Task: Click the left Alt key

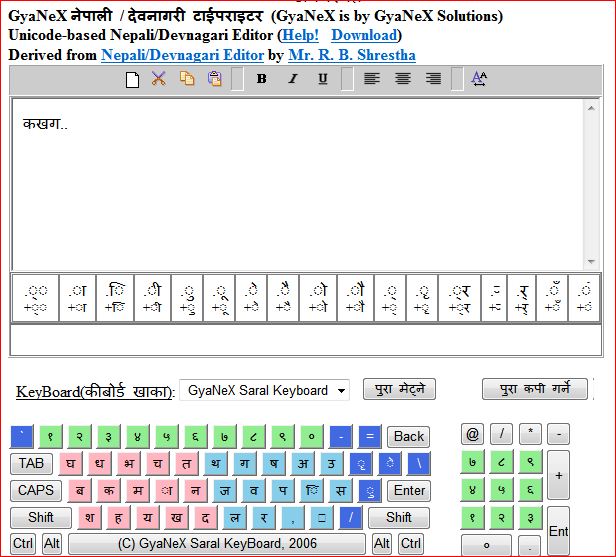Action: (52, 544)
